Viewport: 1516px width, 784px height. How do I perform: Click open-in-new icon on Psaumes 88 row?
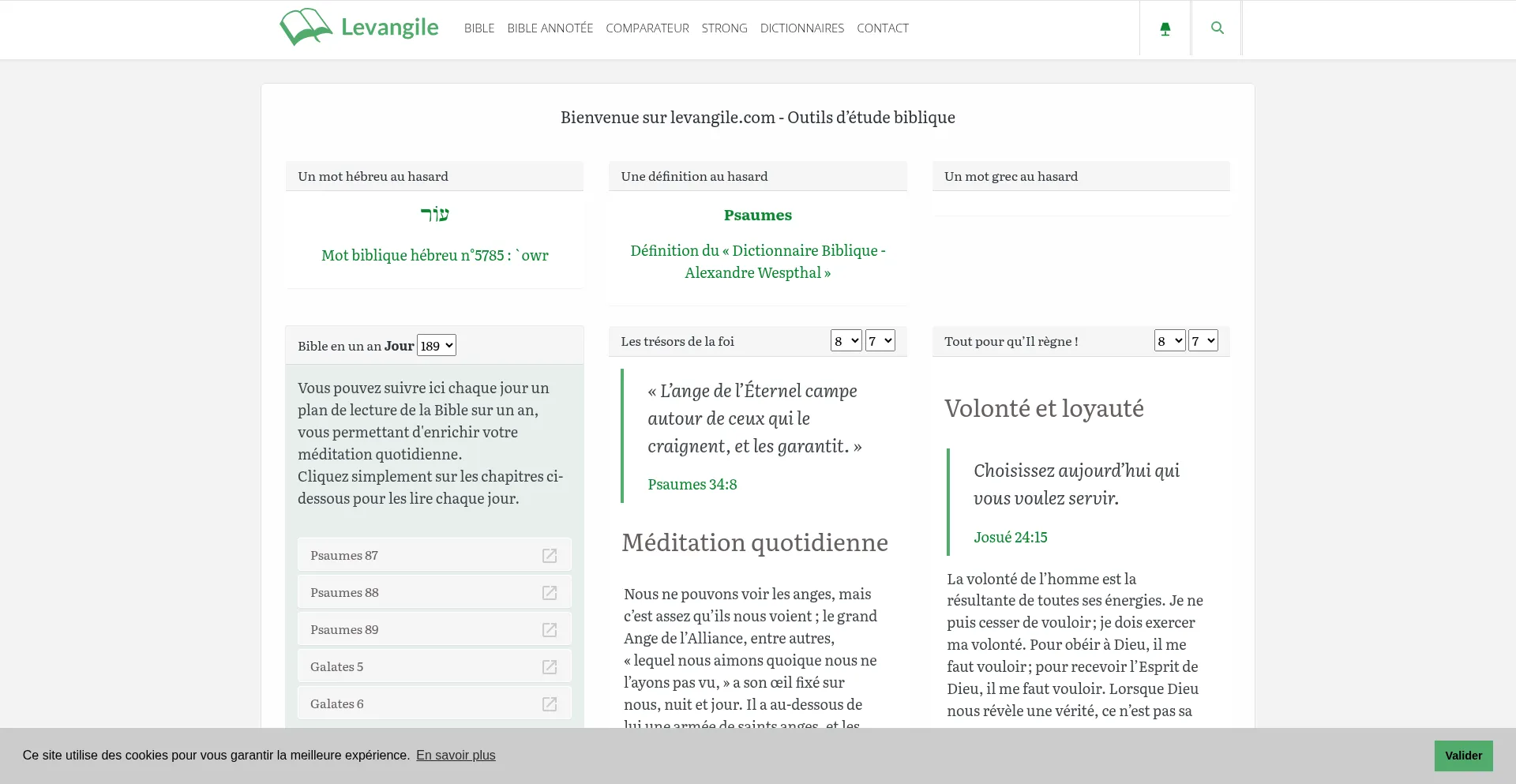pos(550,592)
